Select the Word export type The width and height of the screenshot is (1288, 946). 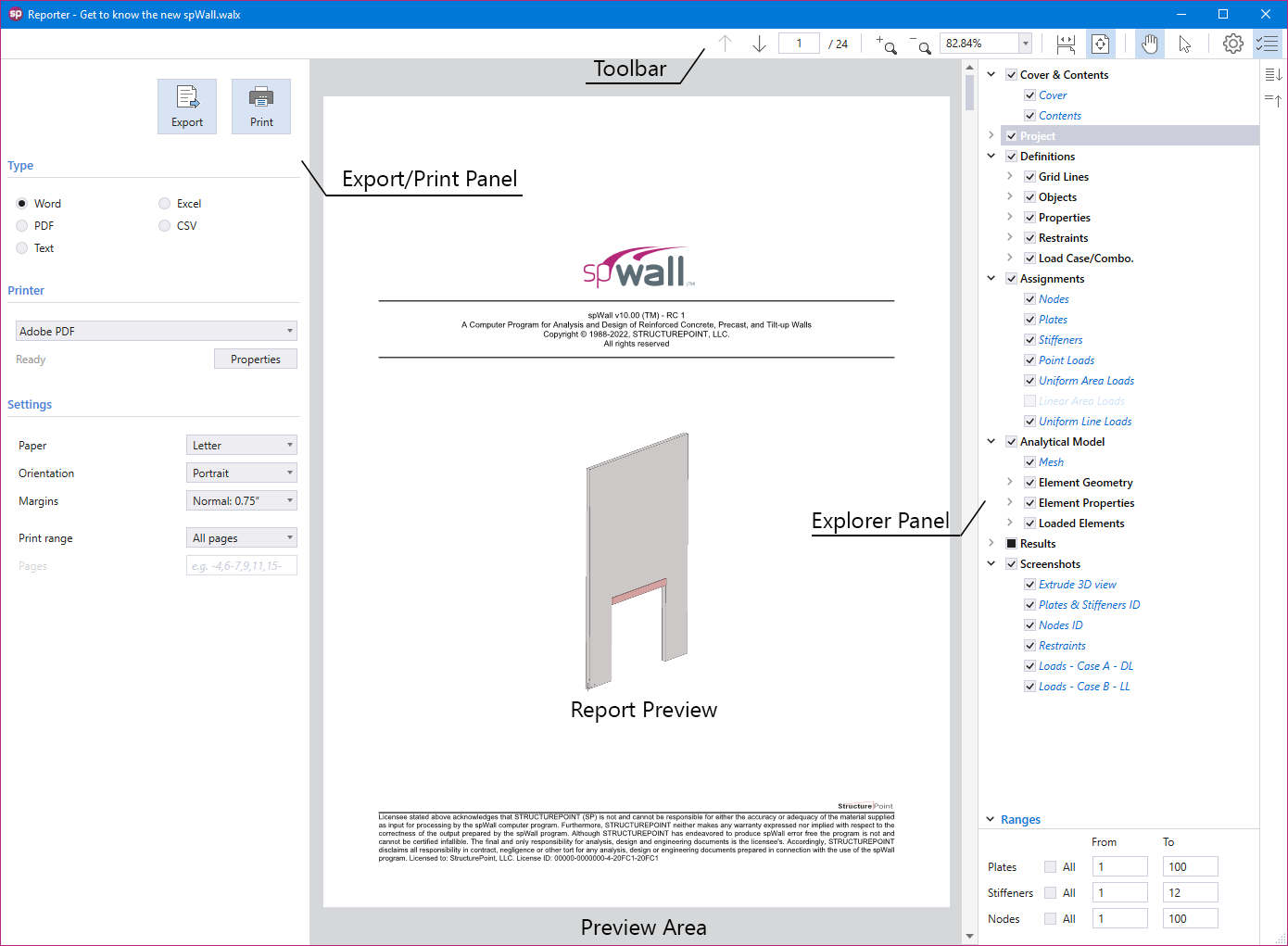(22, 204)
